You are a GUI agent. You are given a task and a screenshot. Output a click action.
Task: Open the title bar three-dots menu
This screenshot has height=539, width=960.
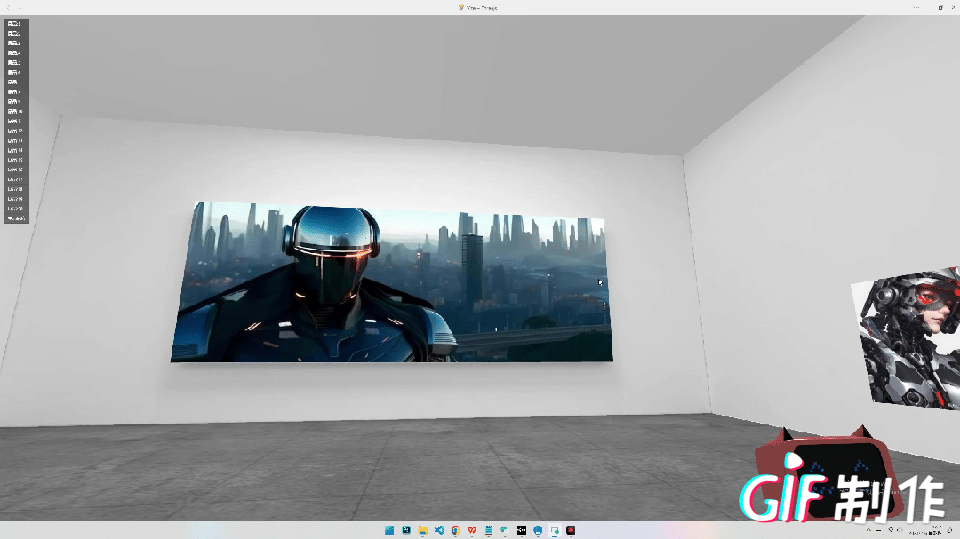tap(917, 7)
